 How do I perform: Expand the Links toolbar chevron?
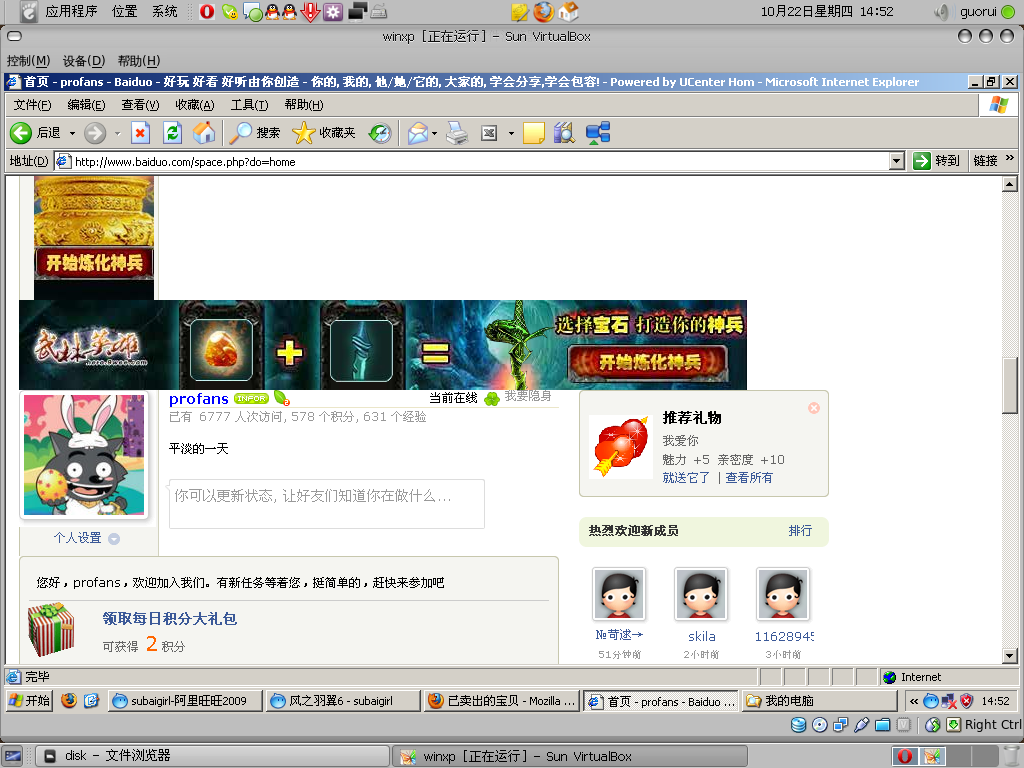coord(1010,158)
